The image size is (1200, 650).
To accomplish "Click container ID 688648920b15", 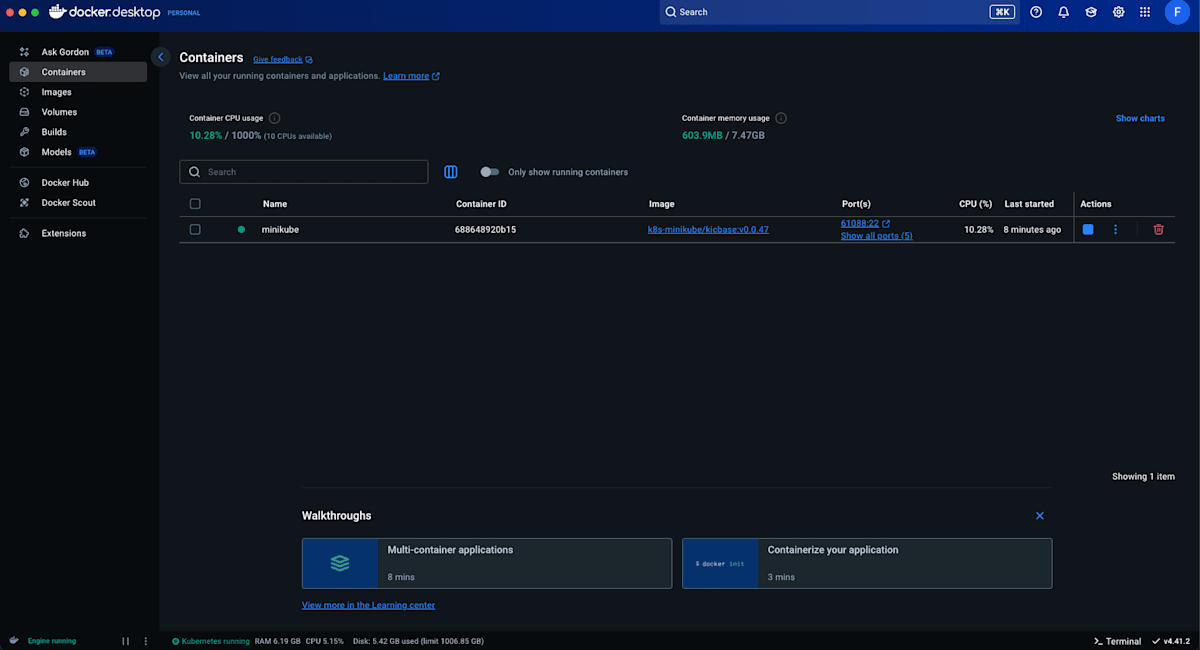I will click(x=485, y=230).
